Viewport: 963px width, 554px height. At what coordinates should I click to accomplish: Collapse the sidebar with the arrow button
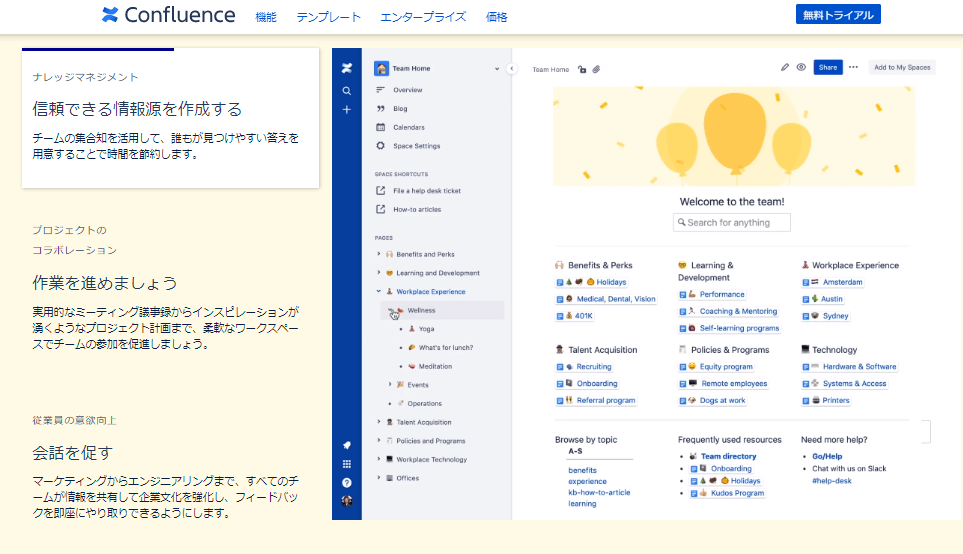pos(512,69)
